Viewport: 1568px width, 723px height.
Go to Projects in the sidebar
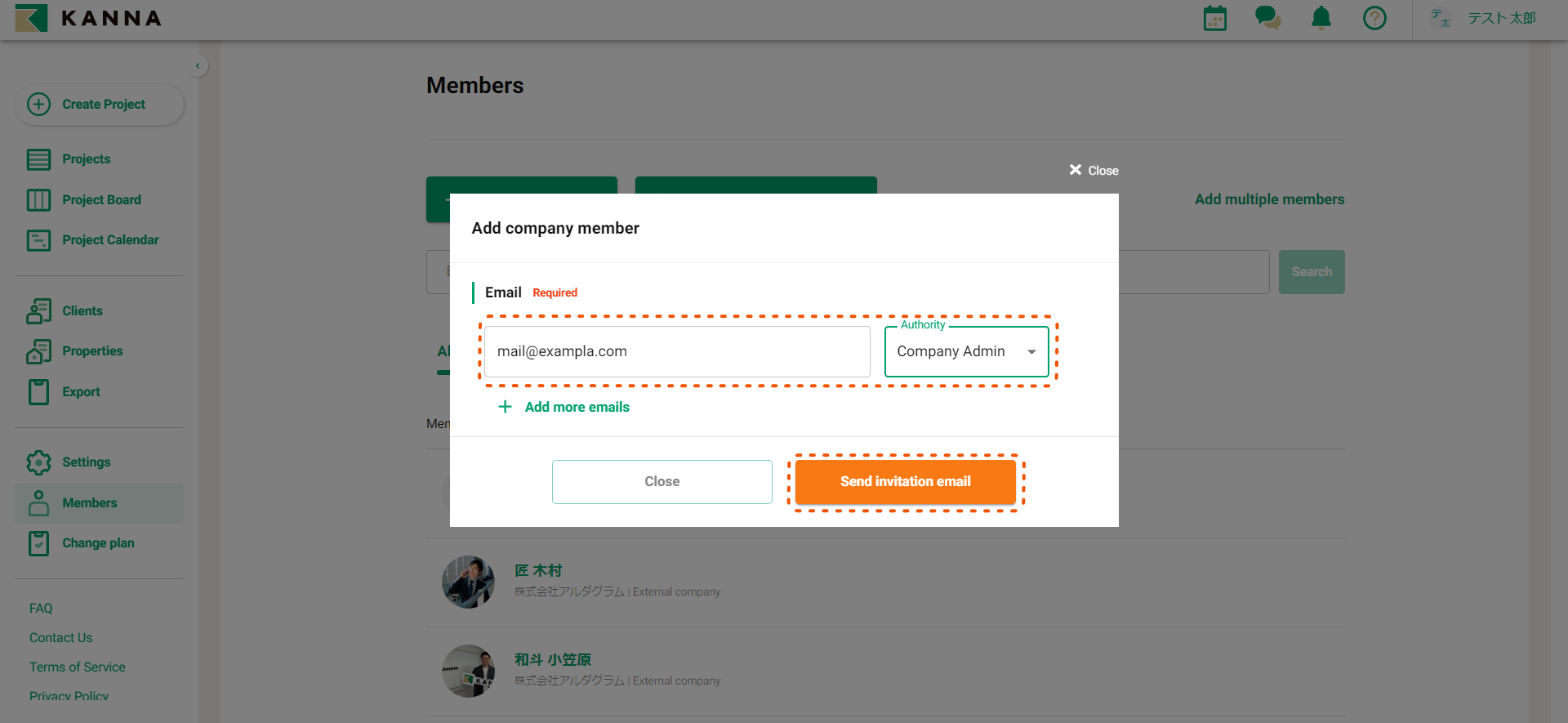pyautogui.click(x=86, y=159)
